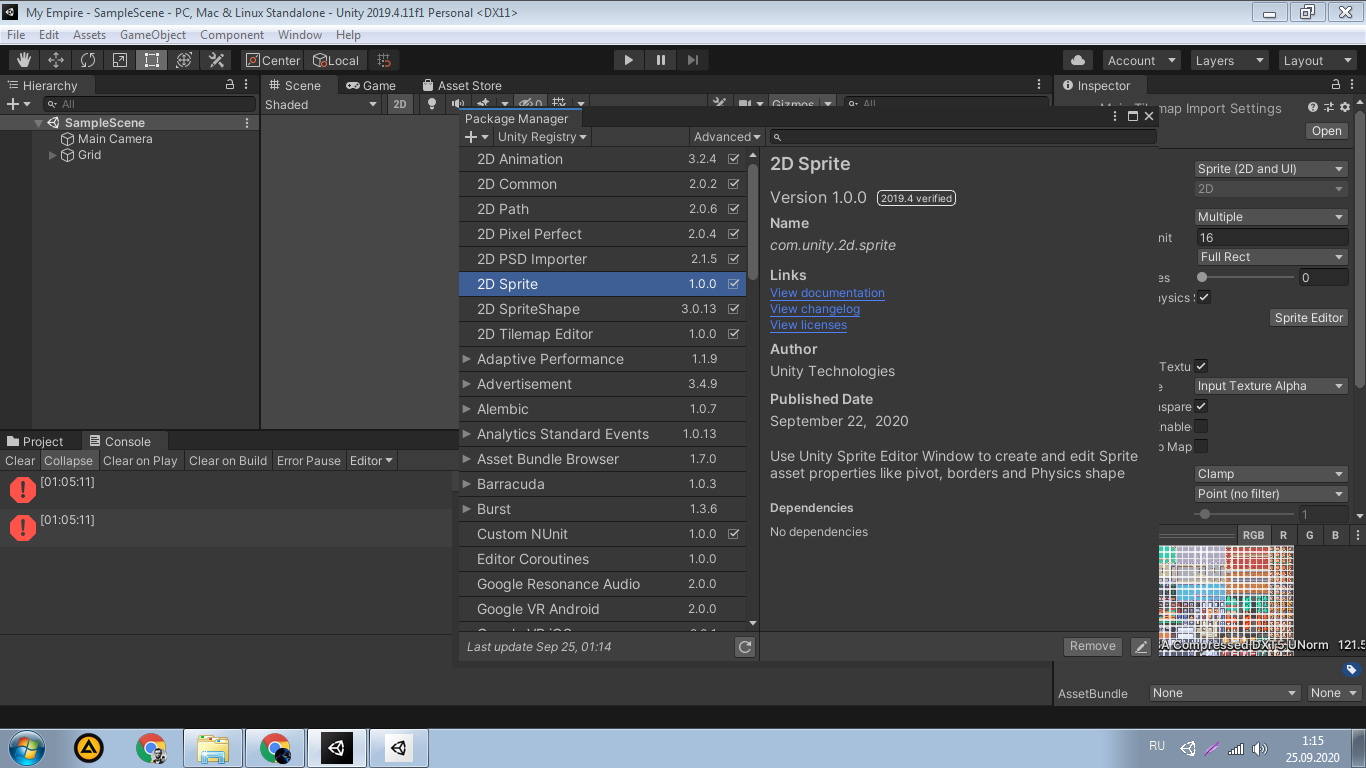Open Chrome from the taskbar
This screenshot has height=768, width=1366.
click(151, 748)
